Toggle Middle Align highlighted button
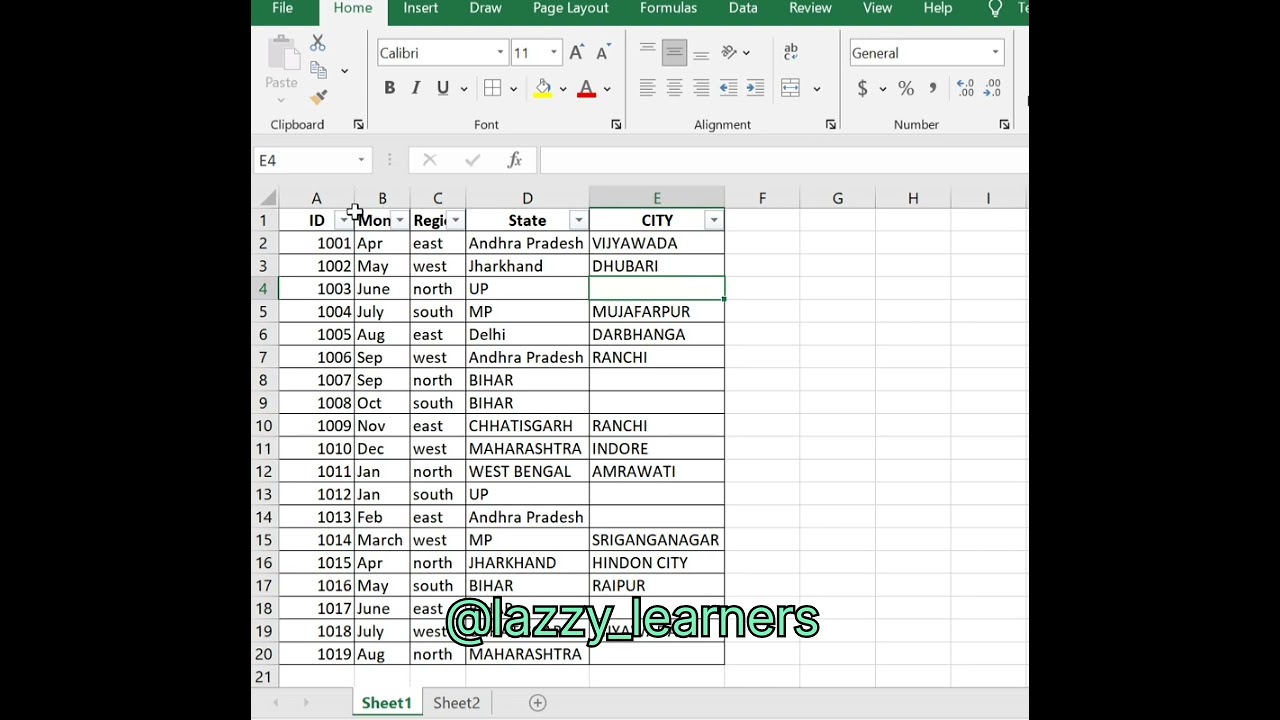The width and height of the screenshot is (1280, 720). click(674, 52)
